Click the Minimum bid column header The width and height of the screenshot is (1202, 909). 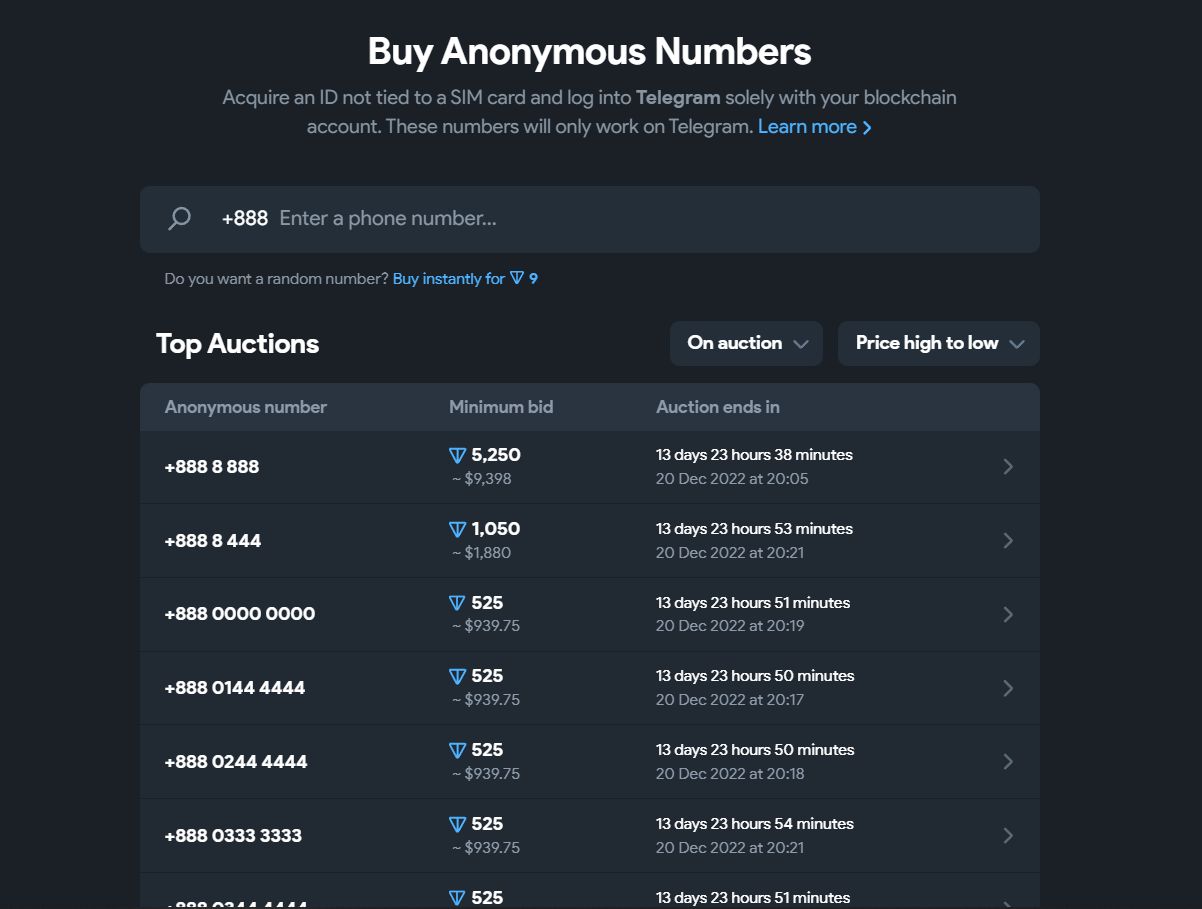tap(501, 407)
